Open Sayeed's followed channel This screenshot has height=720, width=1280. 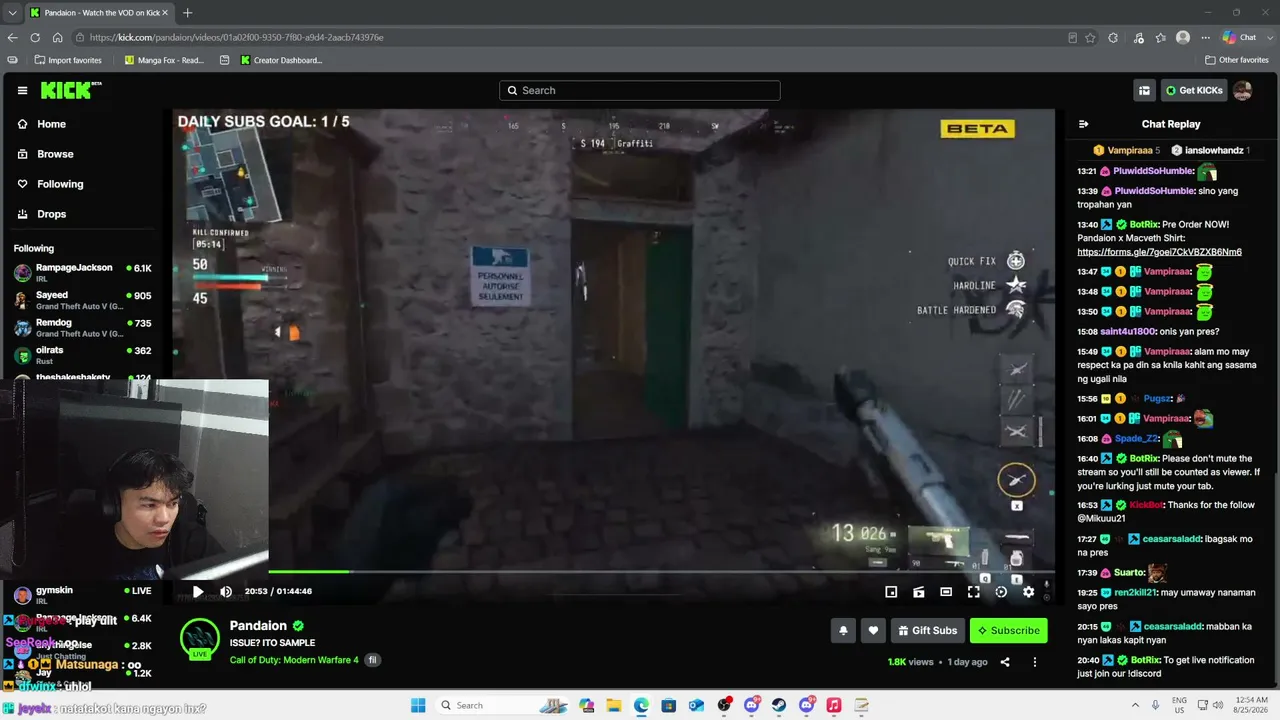click(x=82, y=300)
